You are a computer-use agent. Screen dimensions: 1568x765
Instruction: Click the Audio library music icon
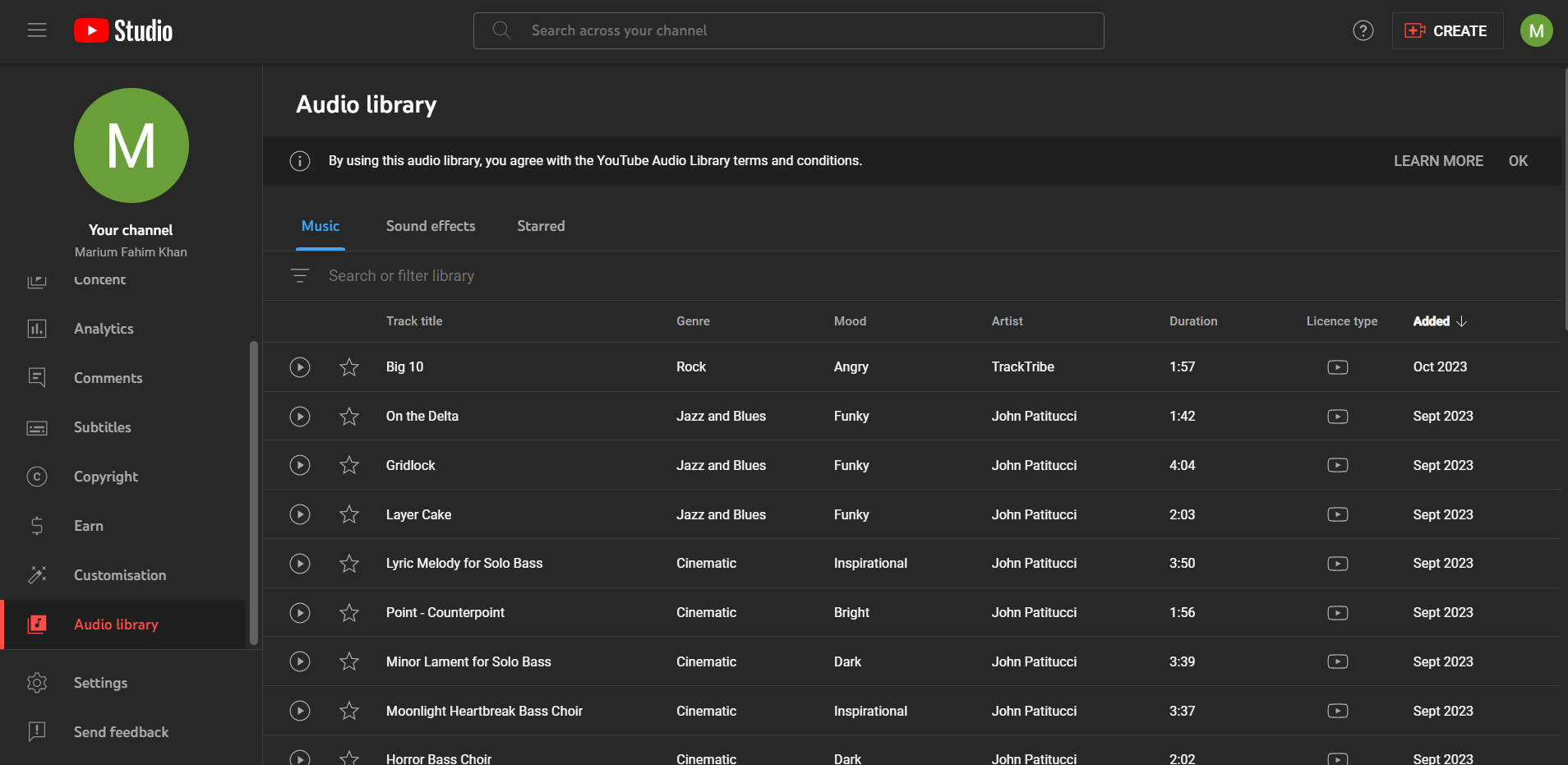click(37, 624)
